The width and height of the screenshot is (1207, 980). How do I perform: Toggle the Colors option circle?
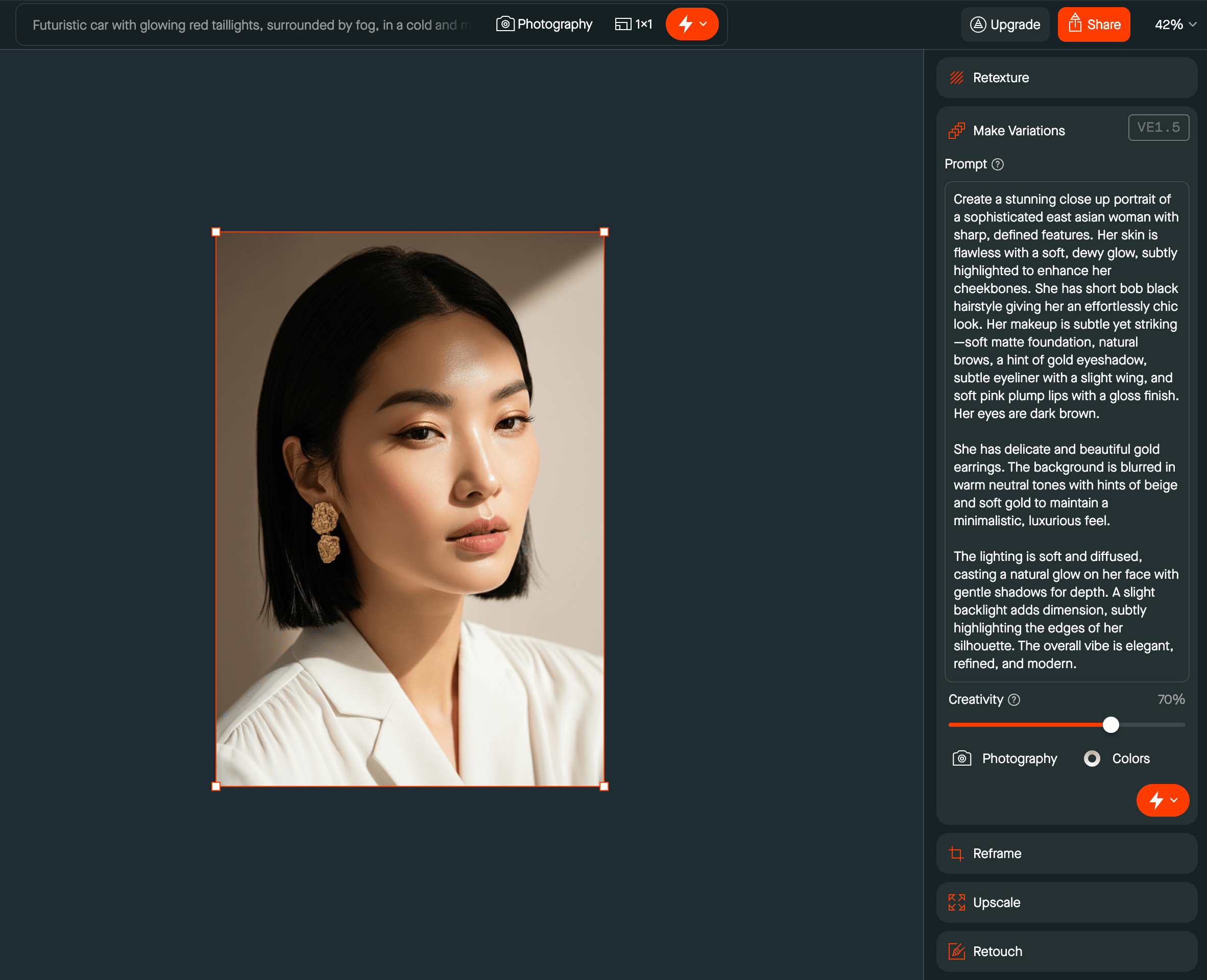click(x=1092, y=758)
